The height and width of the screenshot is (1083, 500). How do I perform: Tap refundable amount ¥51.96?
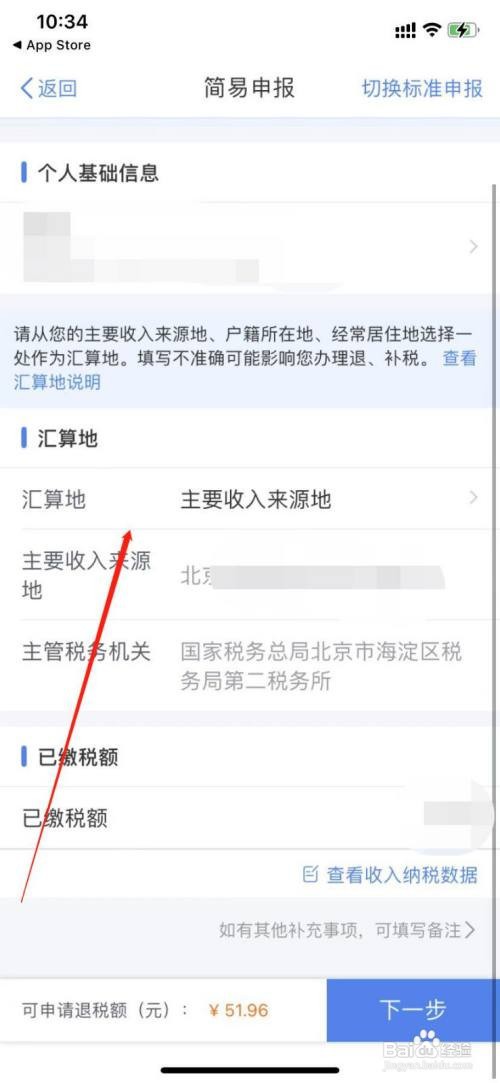(238, 1010)
